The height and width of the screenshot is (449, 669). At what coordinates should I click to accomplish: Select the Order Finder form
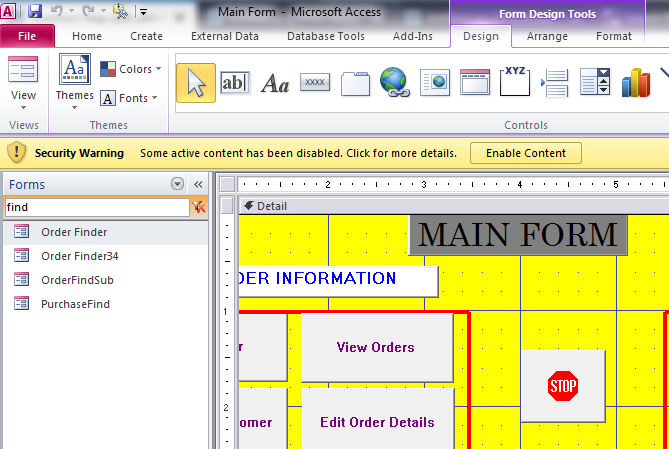105,232
